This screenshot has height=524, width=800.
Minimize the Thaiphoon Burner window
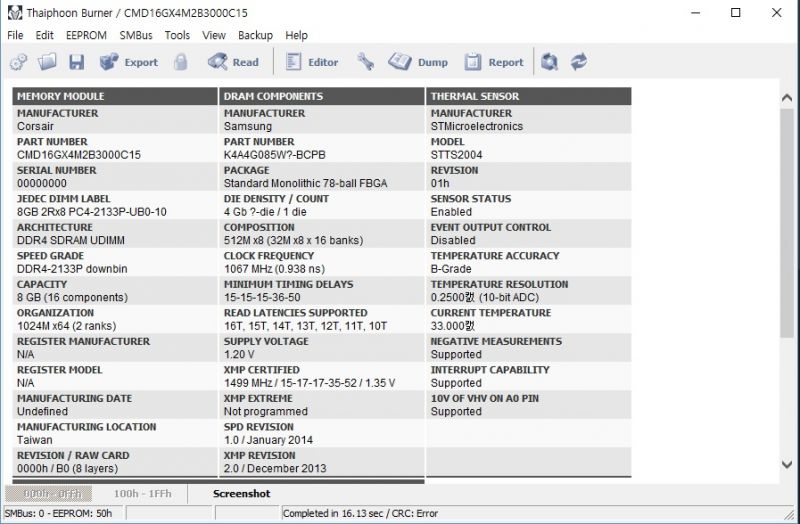695,13
